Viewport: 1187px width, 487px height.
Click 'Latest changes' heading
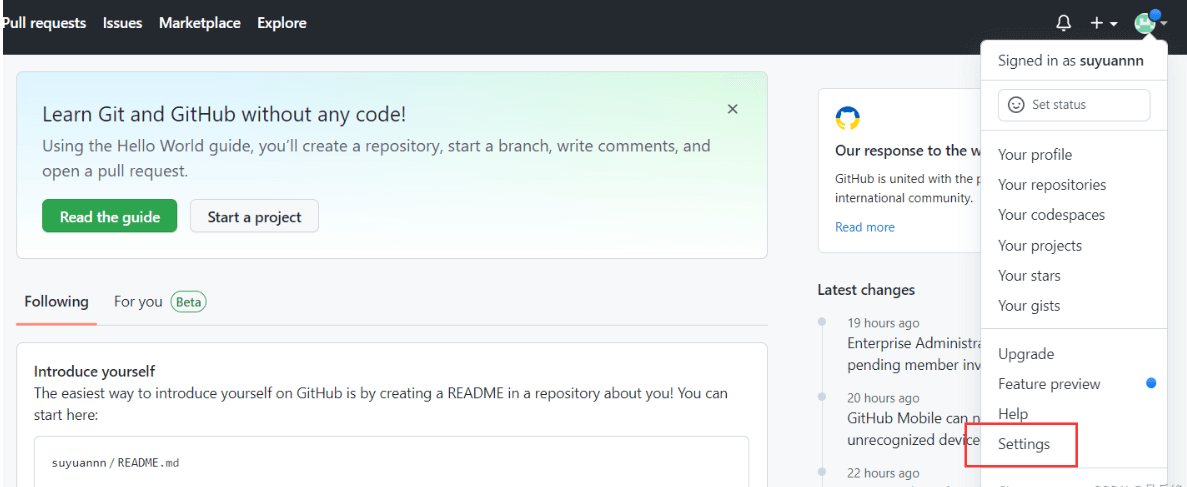pyautogui.click(x=866, y=290)
